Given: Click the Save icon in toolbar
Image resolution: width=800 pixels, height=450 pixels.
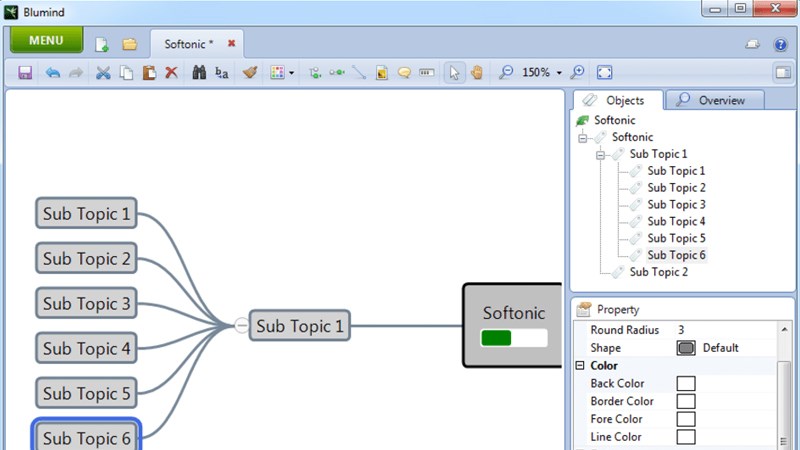Looking at the screenshot, I should [x=25, y=72].
